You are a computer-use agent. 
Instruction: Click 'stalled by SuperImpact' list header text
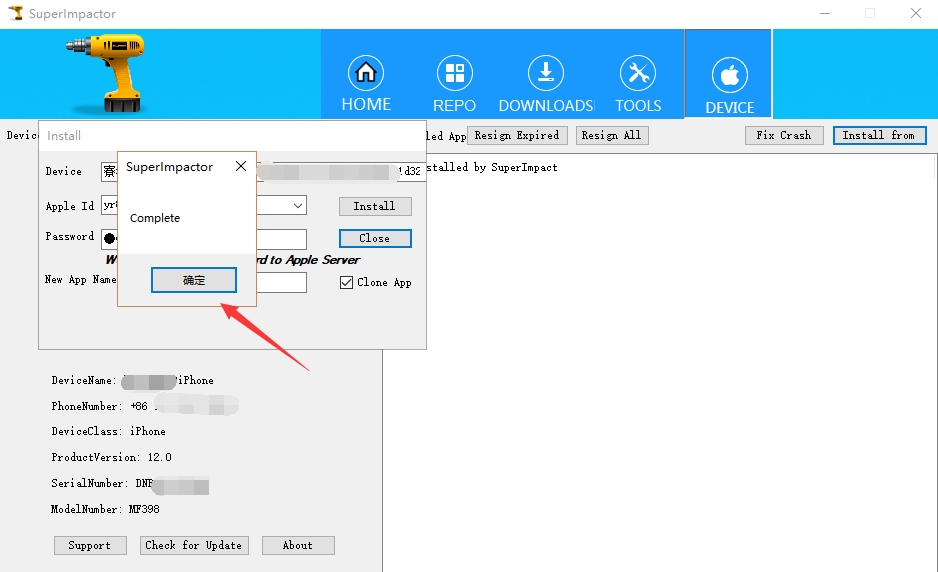pos(491,168)
